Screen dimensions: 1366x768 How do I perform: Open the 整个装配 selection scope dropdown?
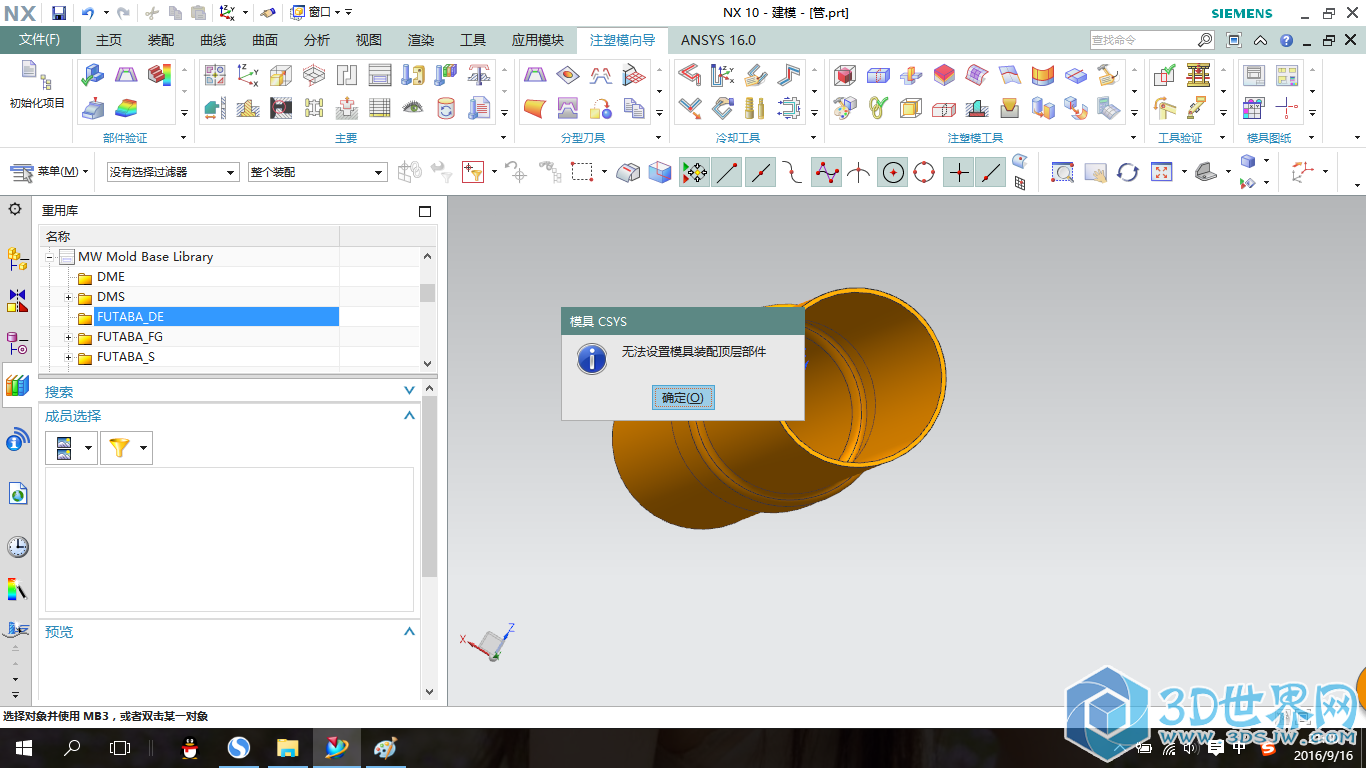coord(317,172)
